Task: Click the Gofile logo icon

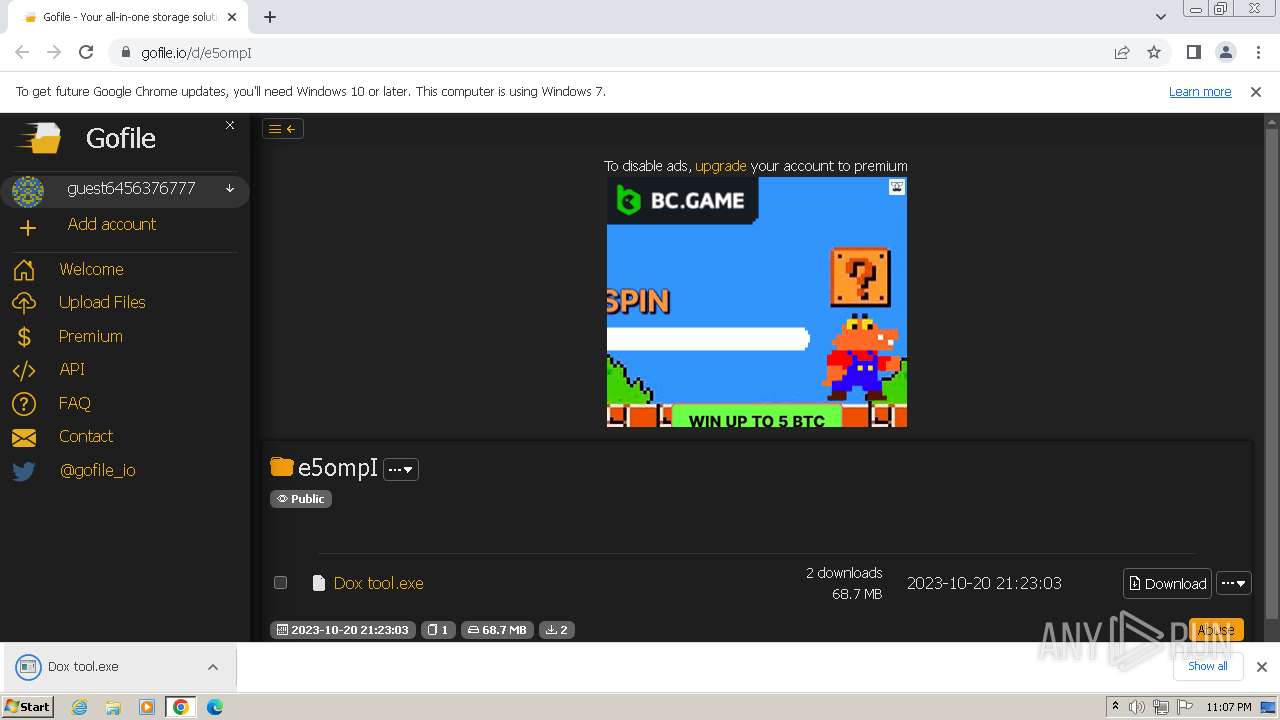Action: click(38, 138)
